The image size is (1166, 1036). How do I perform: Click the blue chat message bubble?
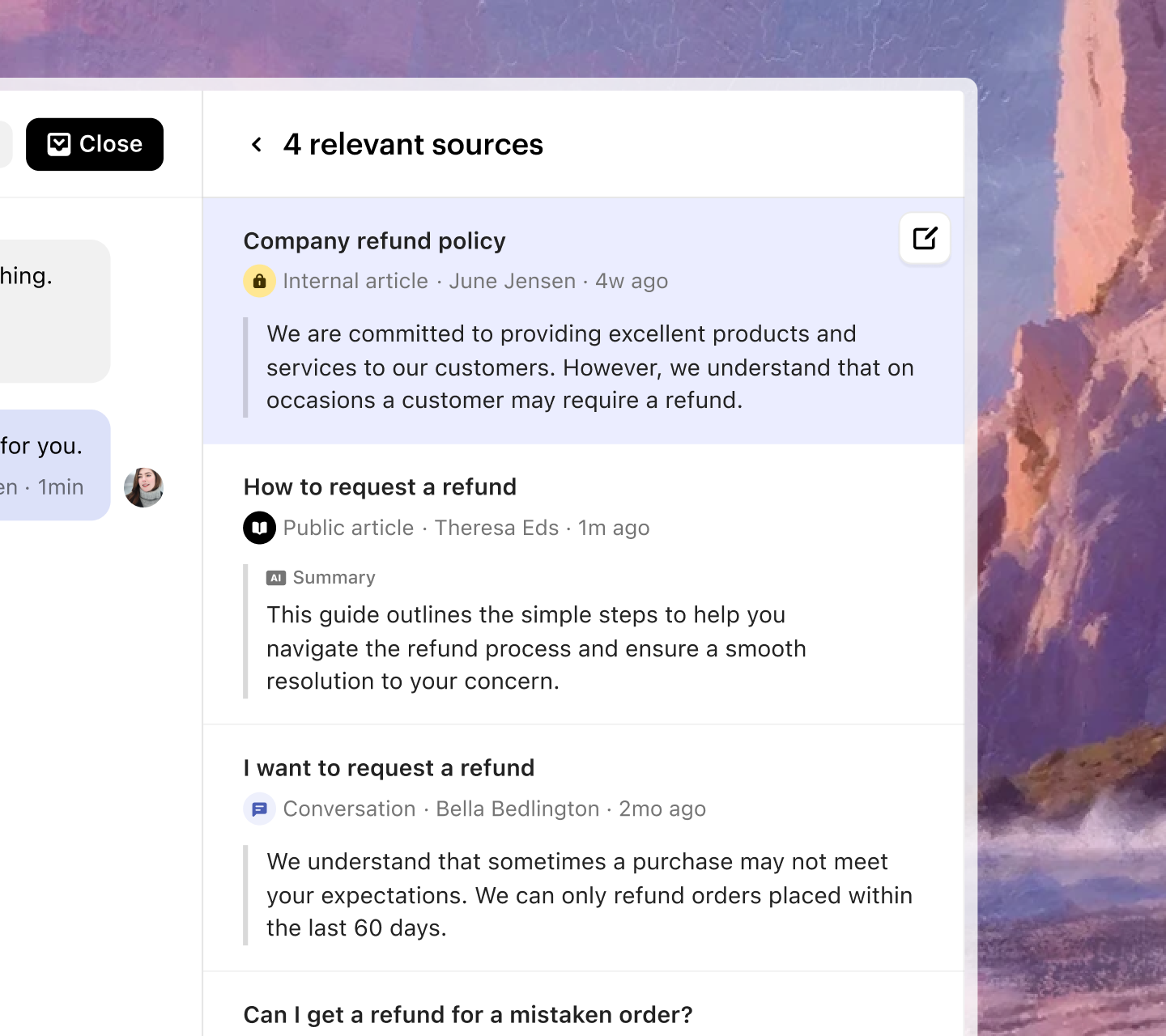pos(49,465)
